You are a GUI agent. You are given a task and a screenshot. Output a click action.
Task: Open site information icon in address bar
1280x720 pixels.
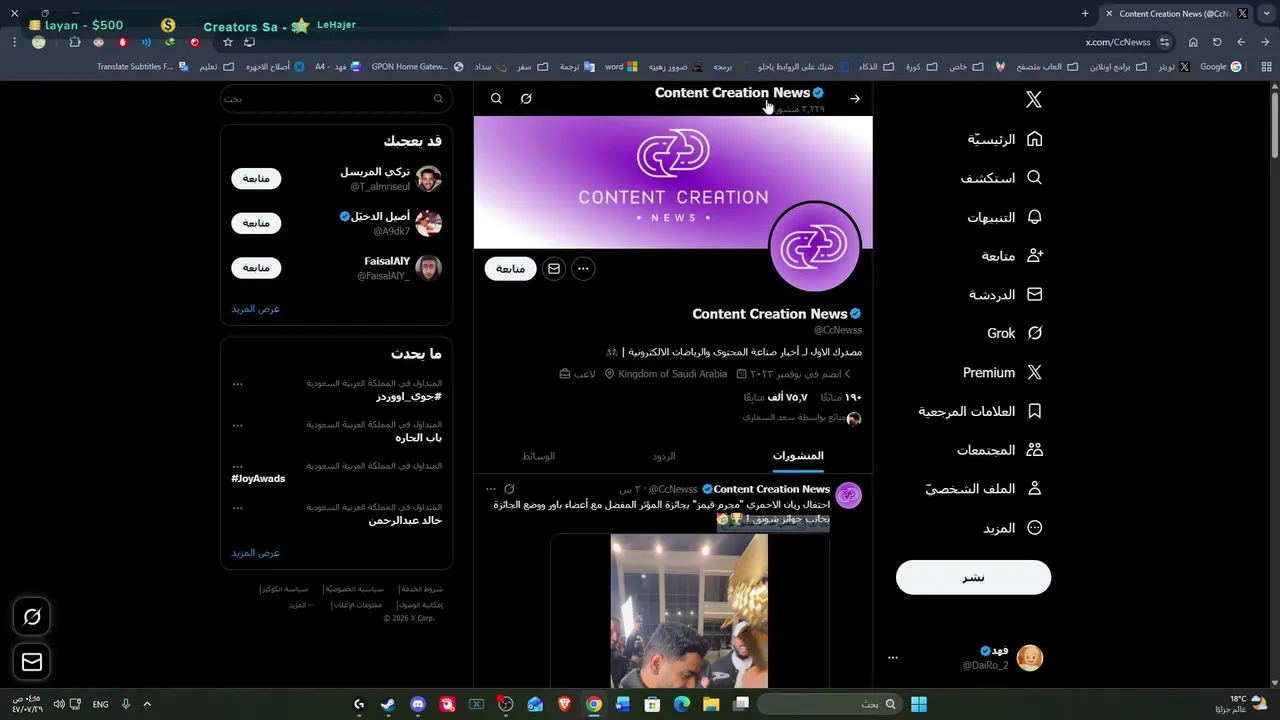coord(1164,42)
